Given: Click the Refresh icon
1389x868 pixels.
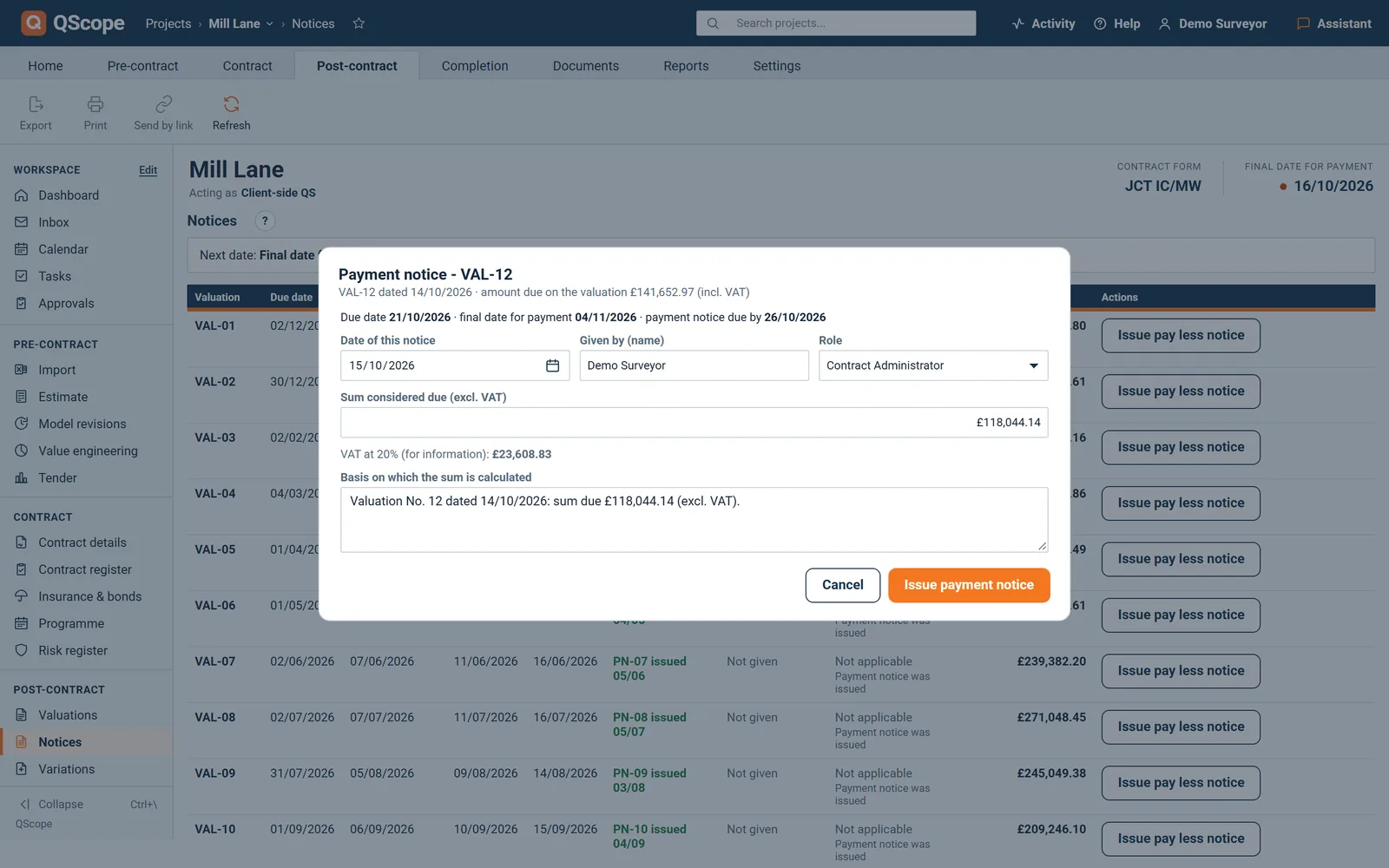Looking at the screenshot, I should 231,104.
